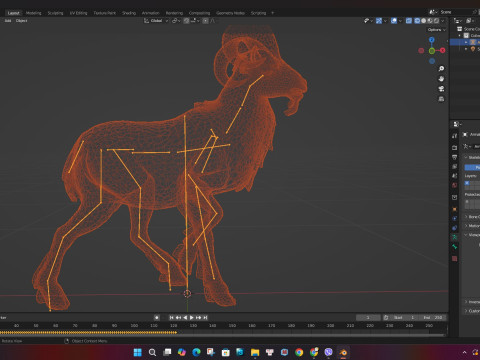Click the preview range clock icon in timeline
This screenshot has width=480, height=360.
386,317
